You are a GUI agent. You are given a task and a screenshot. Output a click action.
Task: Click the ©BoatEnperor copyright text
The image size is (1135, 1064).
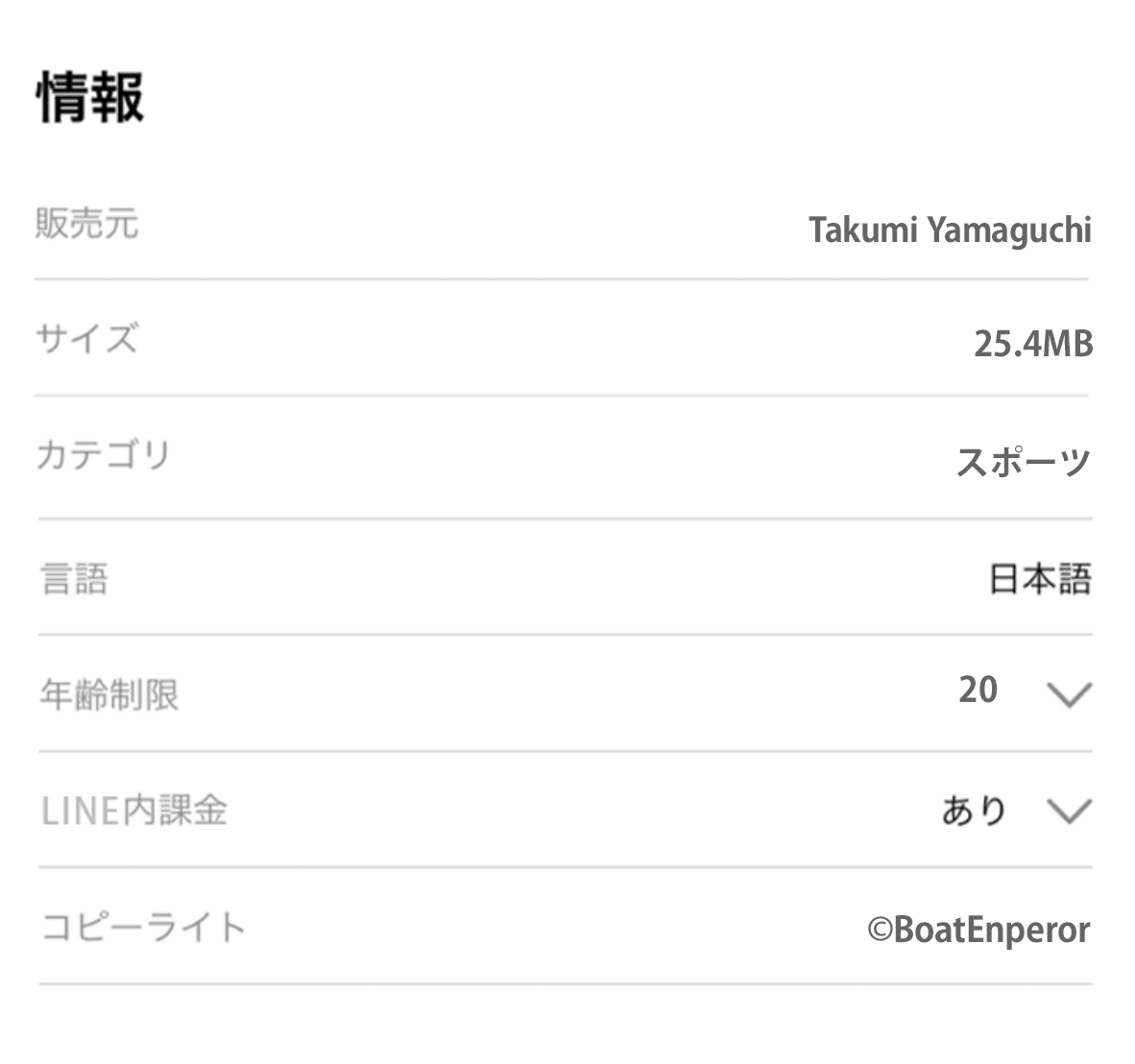pos(978,930)
